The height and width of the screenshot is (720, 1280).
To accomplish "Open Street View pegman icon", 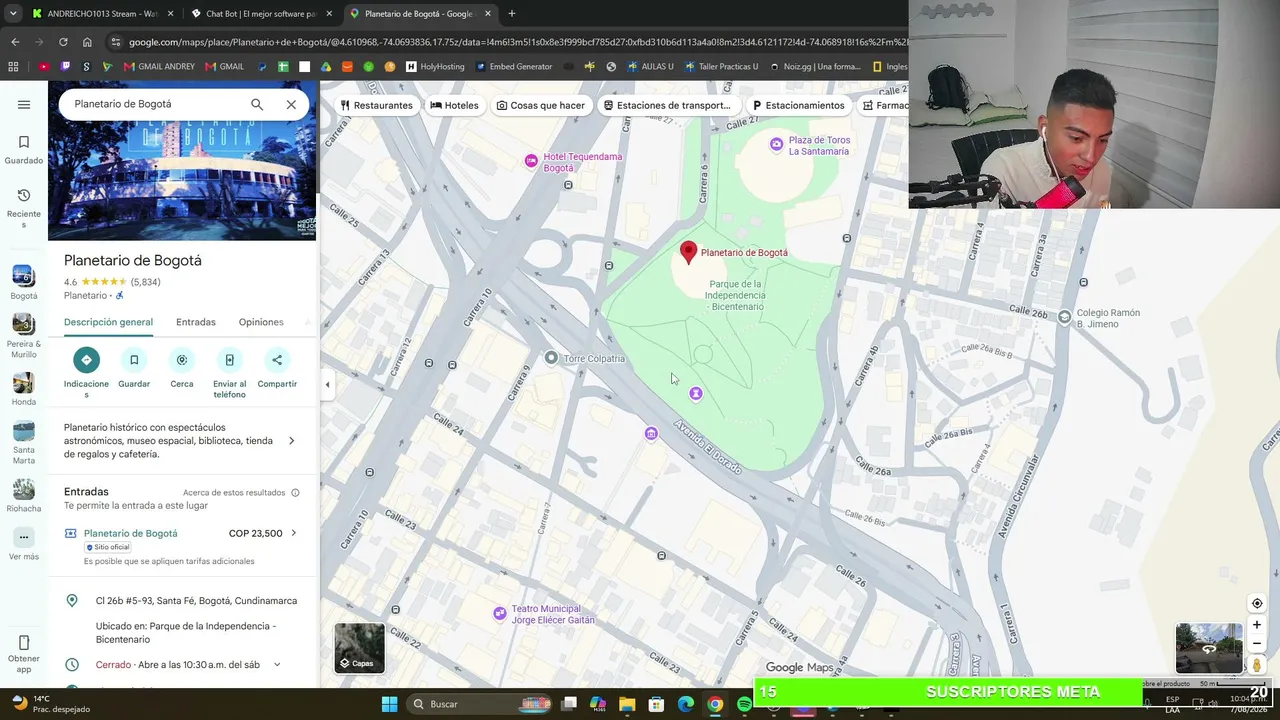I will tap(1257, 665).
